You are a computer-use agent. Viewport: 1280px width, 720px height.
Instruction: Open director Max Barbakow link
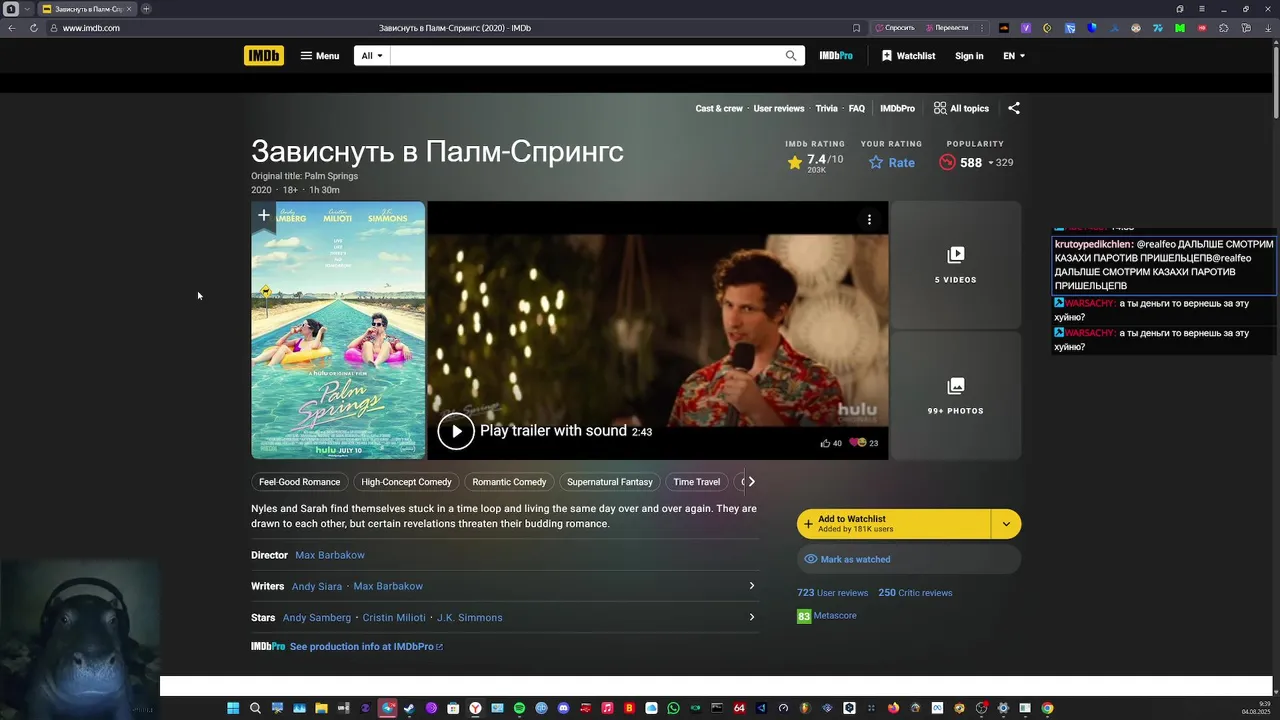point(330,555)
